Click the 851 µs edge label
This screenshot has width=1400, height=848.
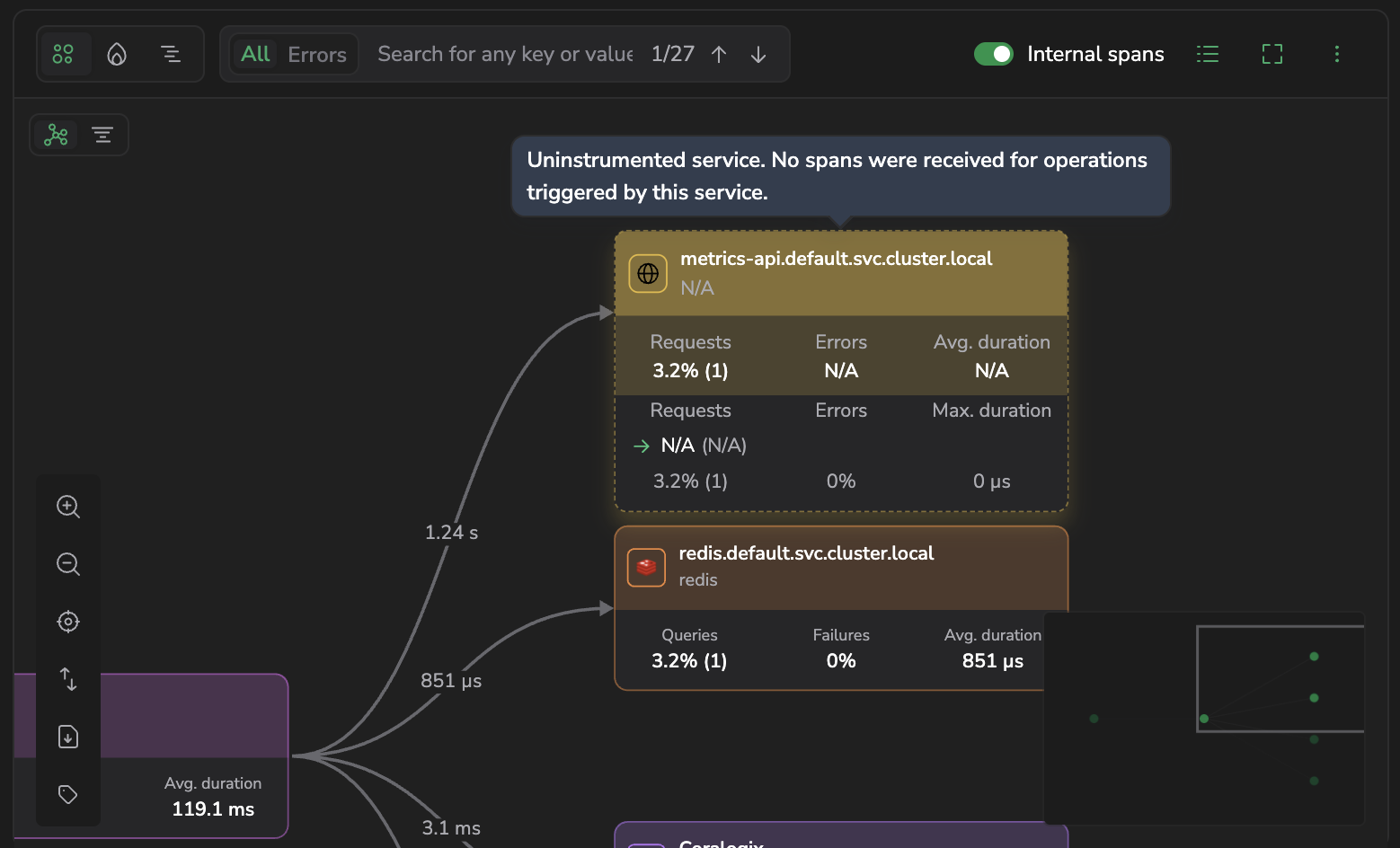coord(451,681)
